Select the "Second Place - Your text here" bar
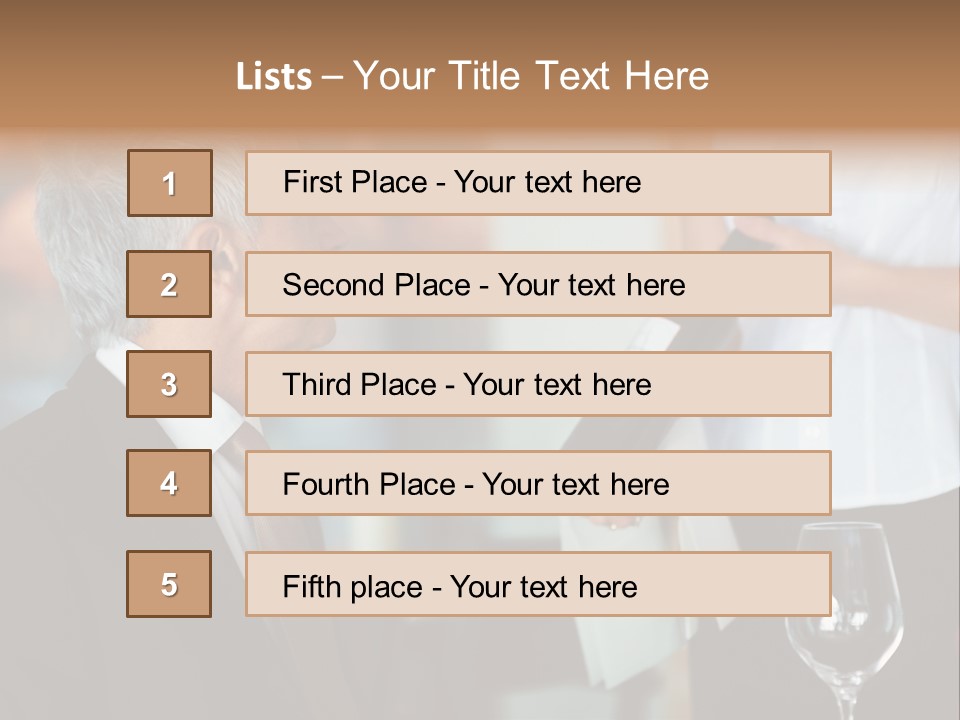 538,284
